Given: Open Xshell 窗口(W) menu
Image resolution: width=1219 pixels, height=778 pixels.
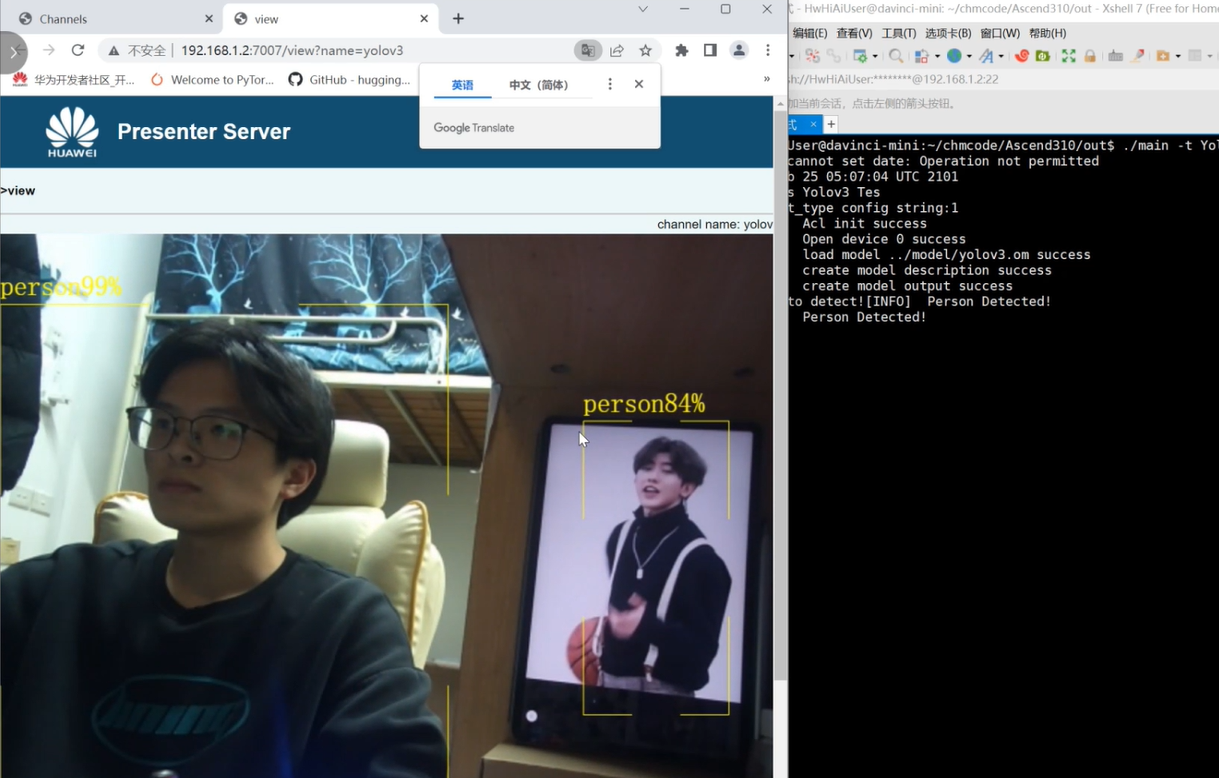Looking at the screenshot, I should 1000,33.
